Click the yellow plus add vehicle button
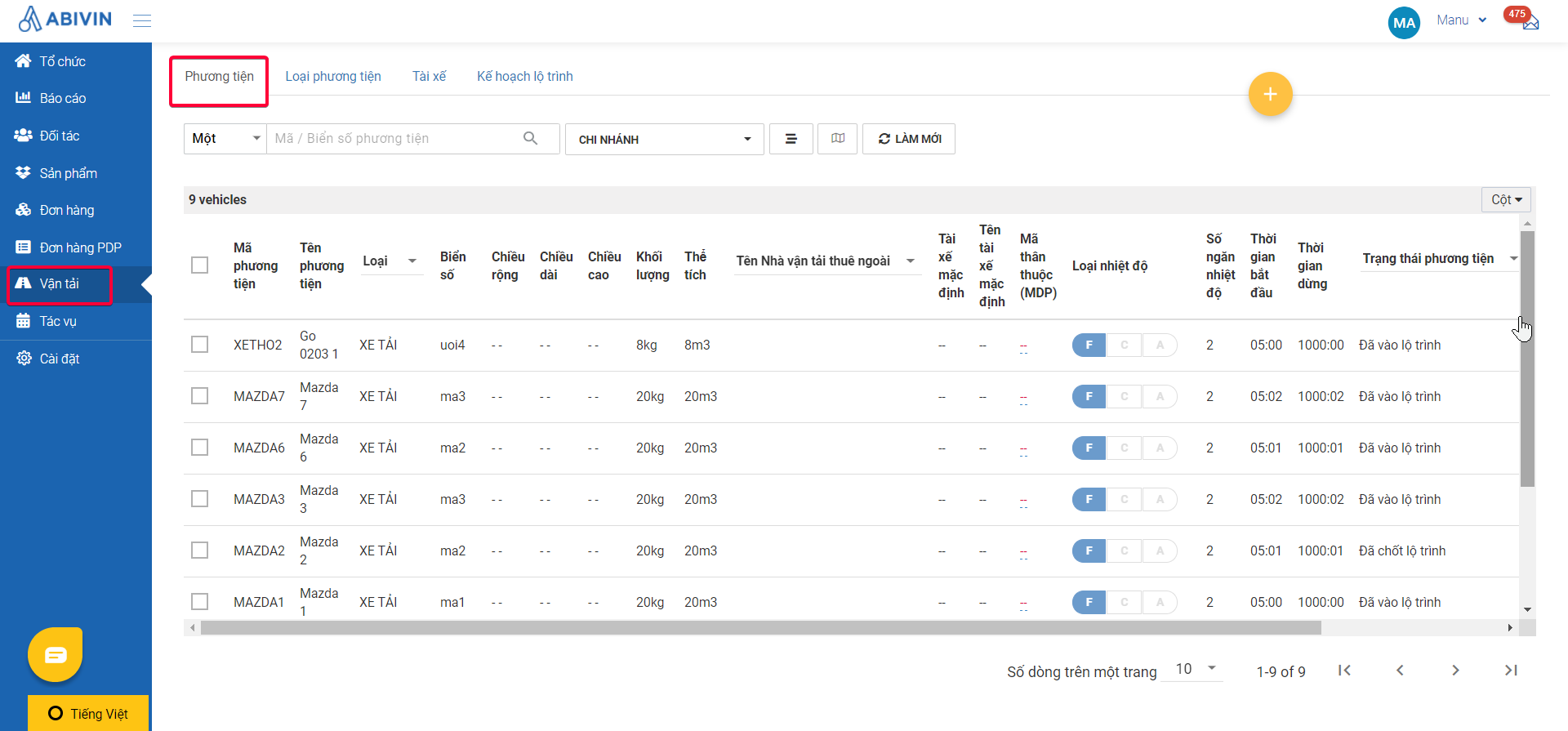The width and height of the screenshot is (1568, 731). coord(1270,94)
